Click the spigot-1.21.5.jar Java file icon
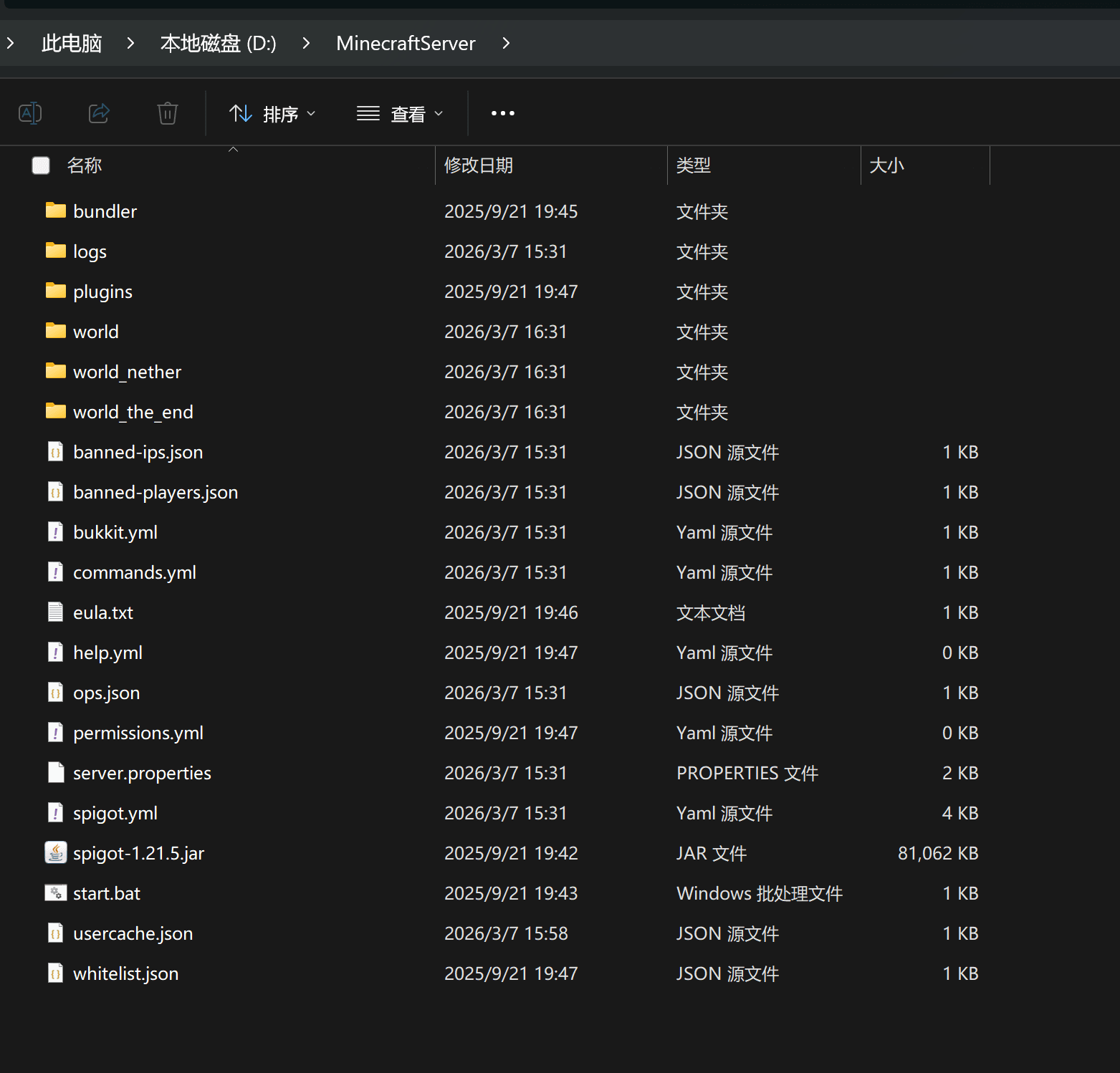This screenshot has width=1120, height=1073. pyautogui.click(x=56, y=852)
